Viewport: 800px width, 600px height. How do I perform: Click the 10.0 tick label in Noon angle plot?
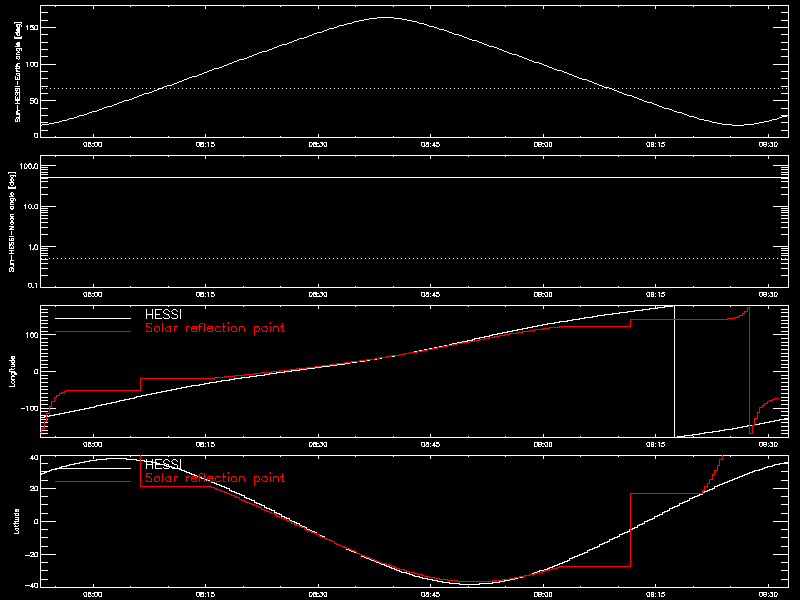(31, 207)
